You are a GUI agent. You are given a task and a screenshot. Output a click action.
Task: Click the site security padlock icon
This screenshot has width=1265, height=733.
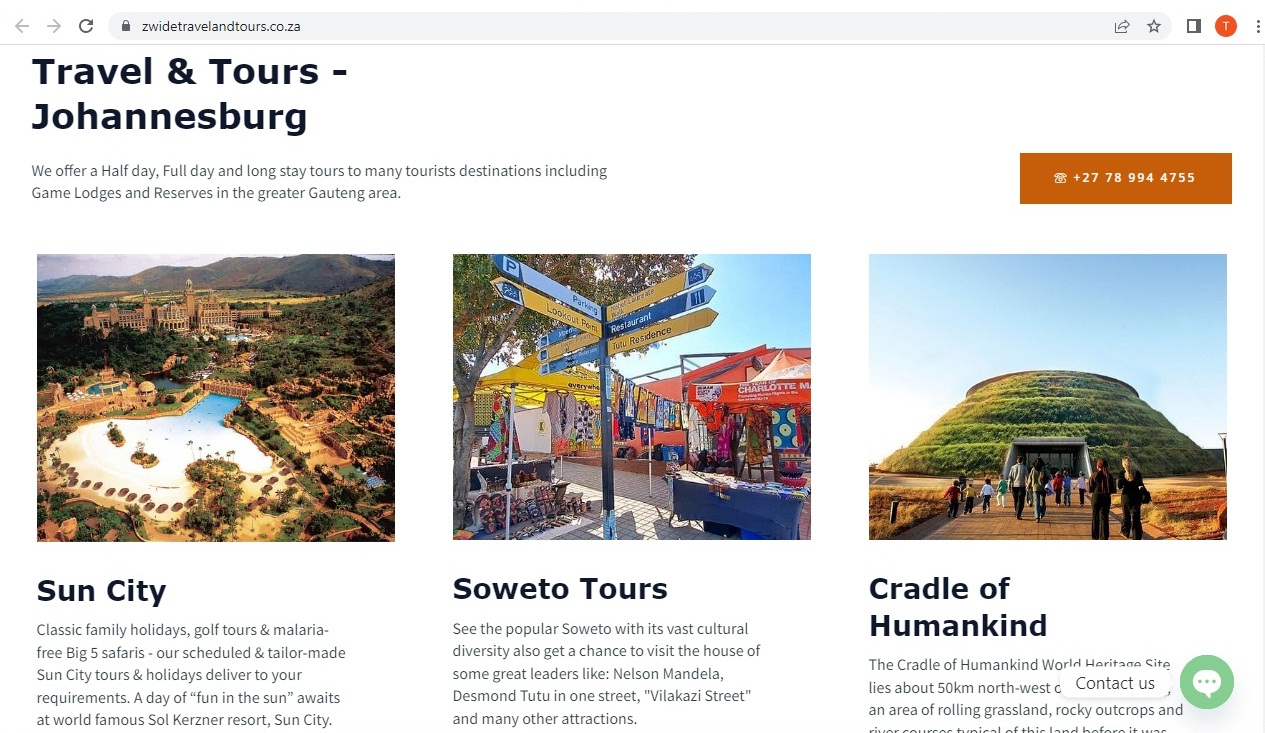(124, 25)
